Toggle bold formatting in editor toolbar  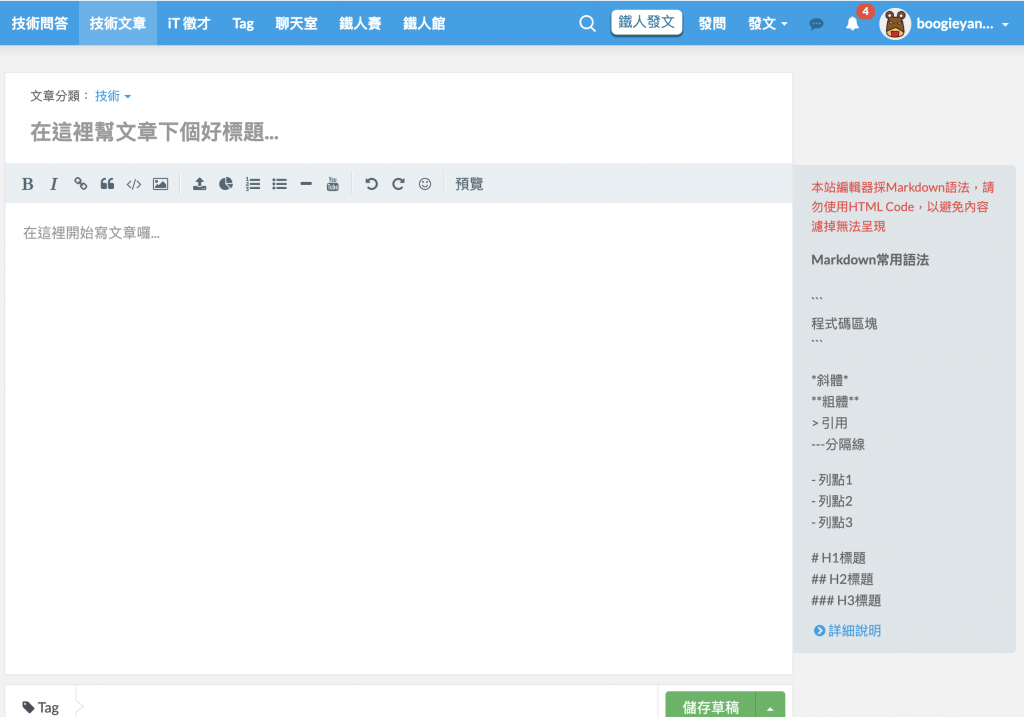(27, 184)
